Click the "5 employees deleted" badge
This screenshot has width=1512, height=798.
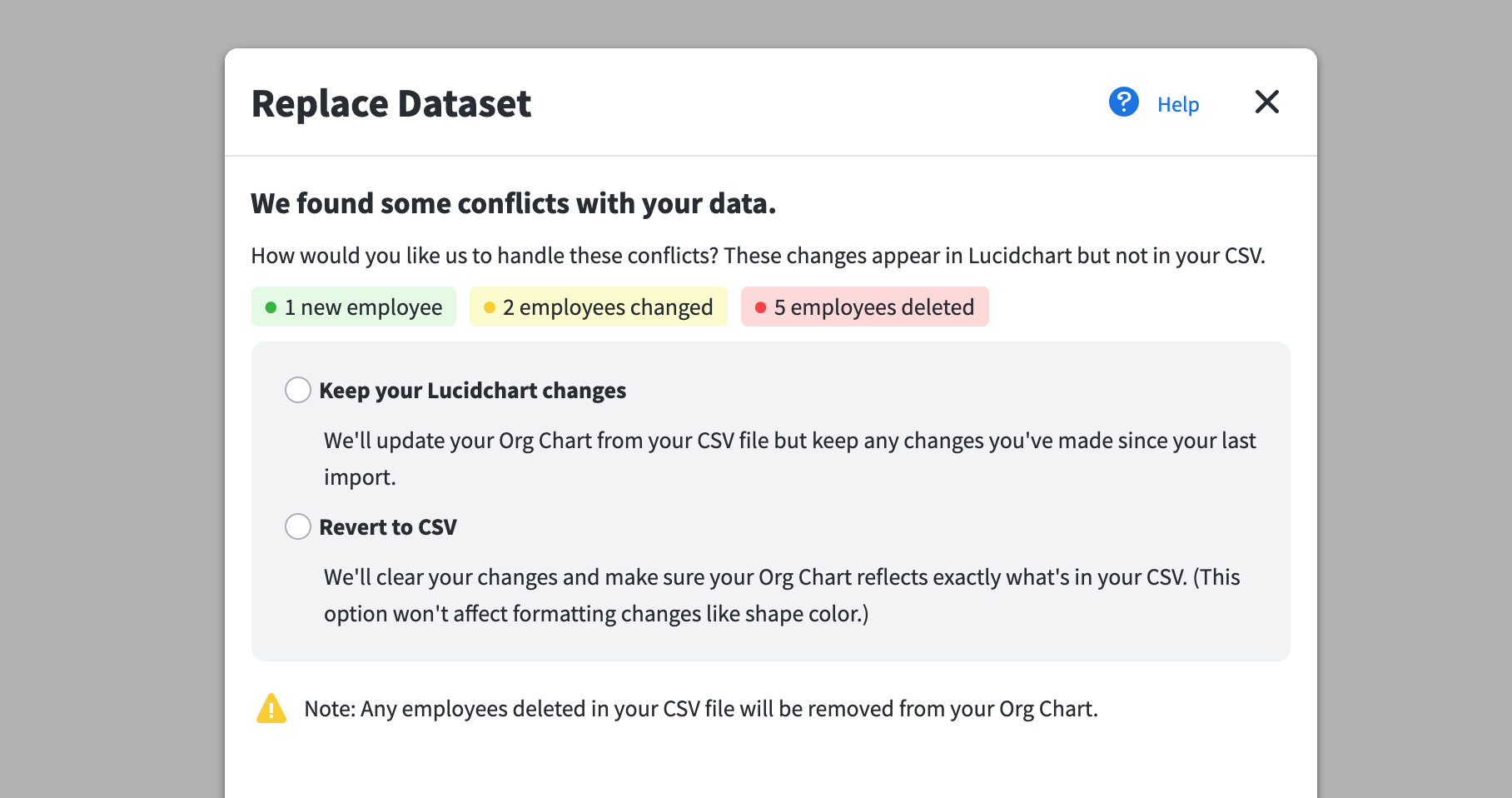pyautogui.click(x=864, y=307)
